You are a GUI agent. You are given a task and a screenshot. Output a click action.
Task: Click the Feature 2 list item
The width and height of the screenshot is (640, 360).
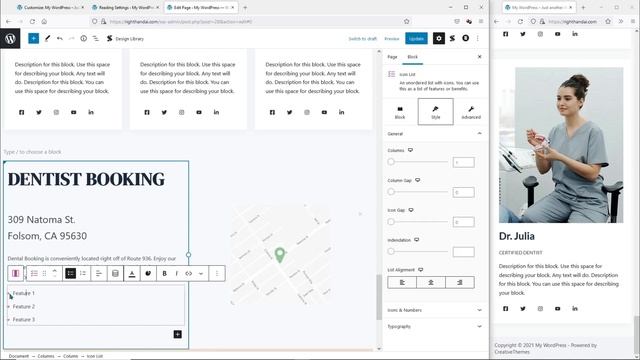coord(24,307)
